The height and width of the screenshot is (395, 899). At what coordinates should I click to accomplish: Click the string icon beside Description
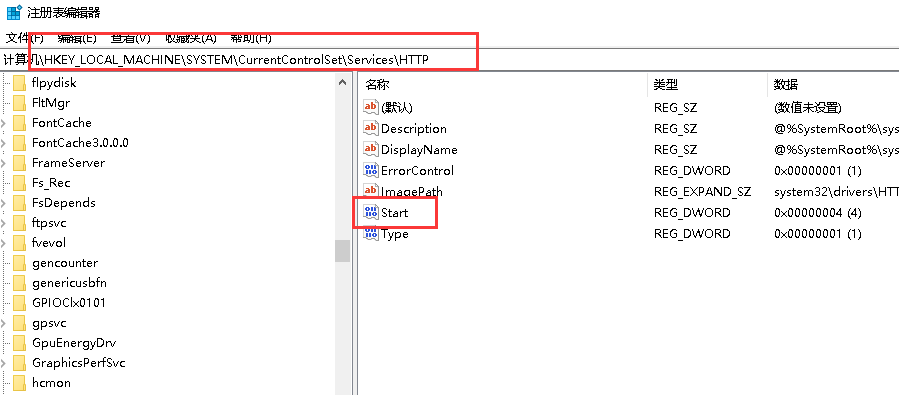pyautogui.click(x=371, y=128)
